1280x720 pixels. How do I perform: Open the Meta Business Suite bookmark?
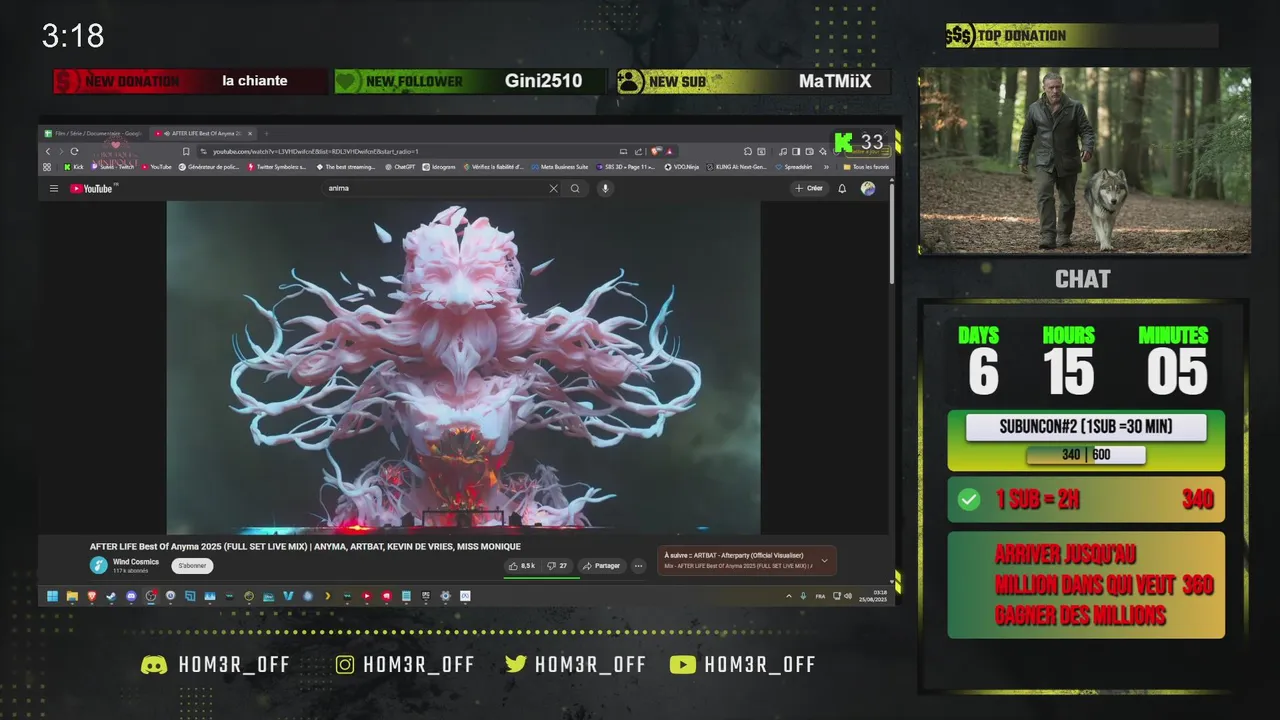(559, 167)
